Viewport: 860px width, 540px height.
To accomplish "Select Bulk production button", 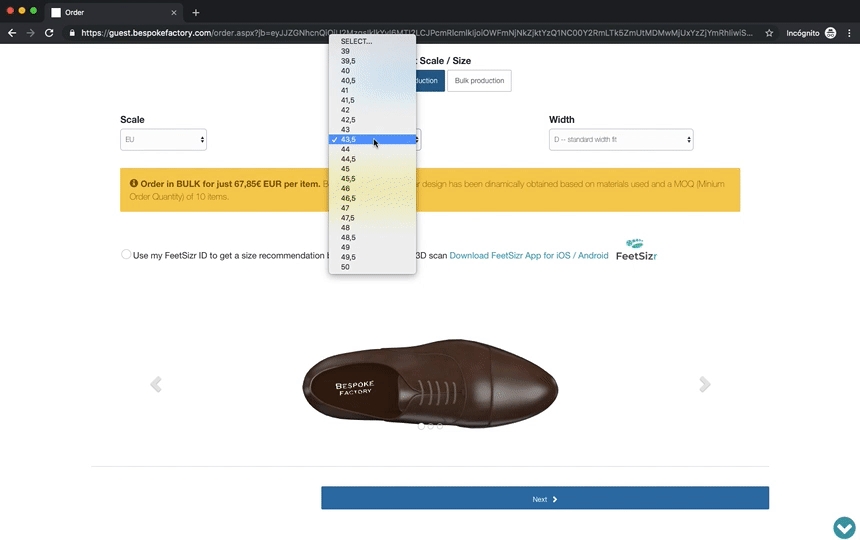I will click(x=479, y=81).
